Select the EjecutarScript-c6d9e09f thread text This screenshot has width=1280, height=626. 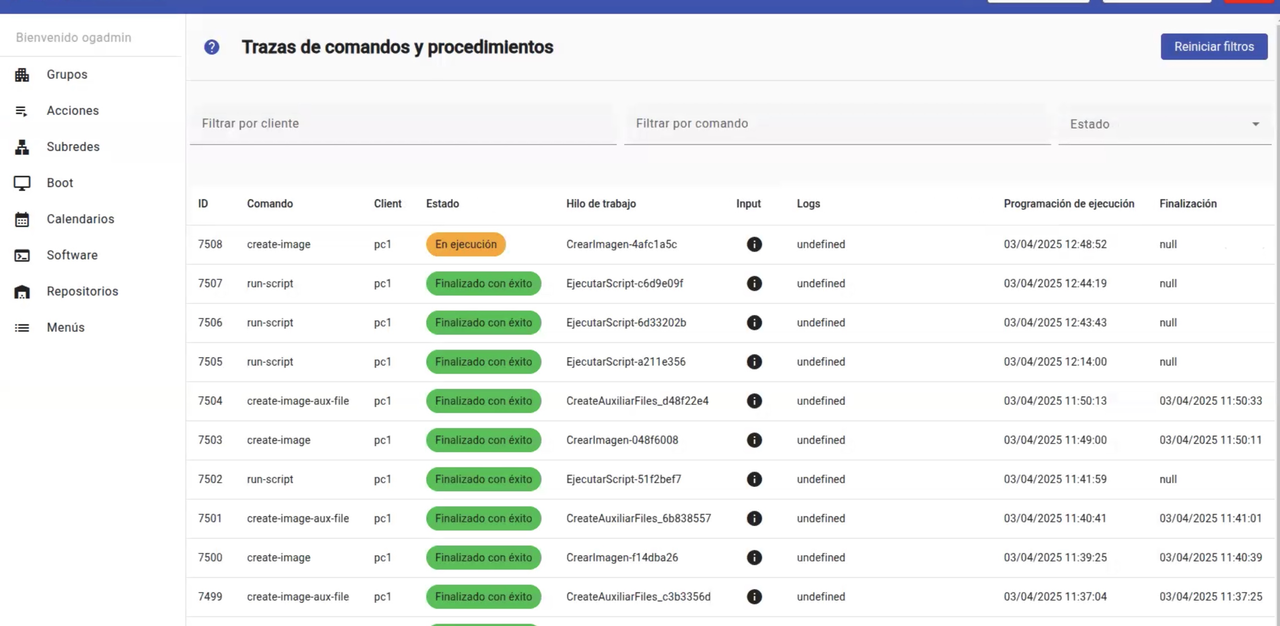coord(625,283)
